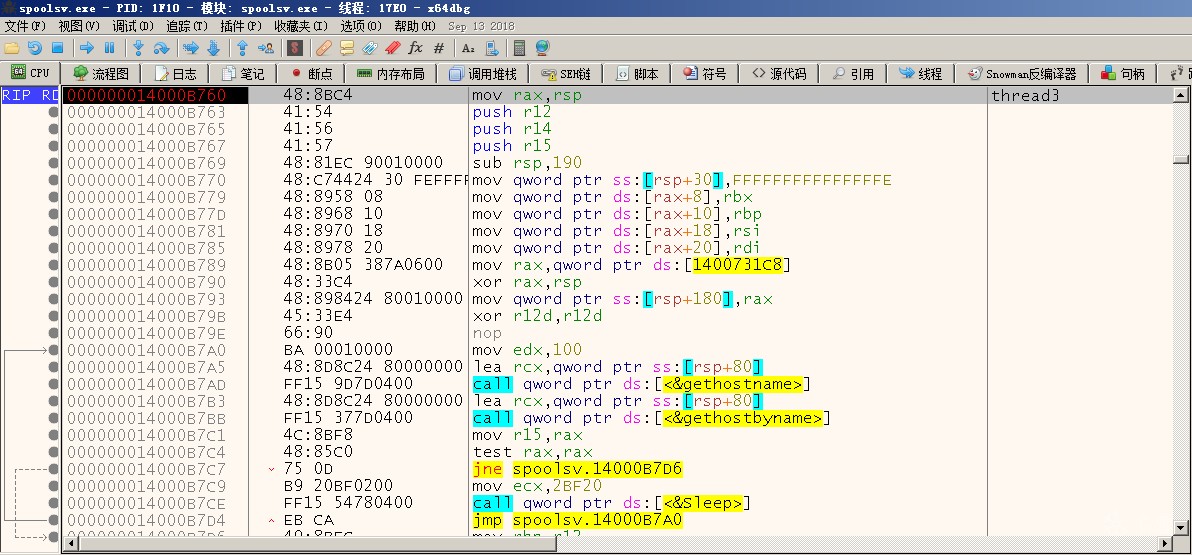Open Scylla with the red S icon

tap(295, 48)
